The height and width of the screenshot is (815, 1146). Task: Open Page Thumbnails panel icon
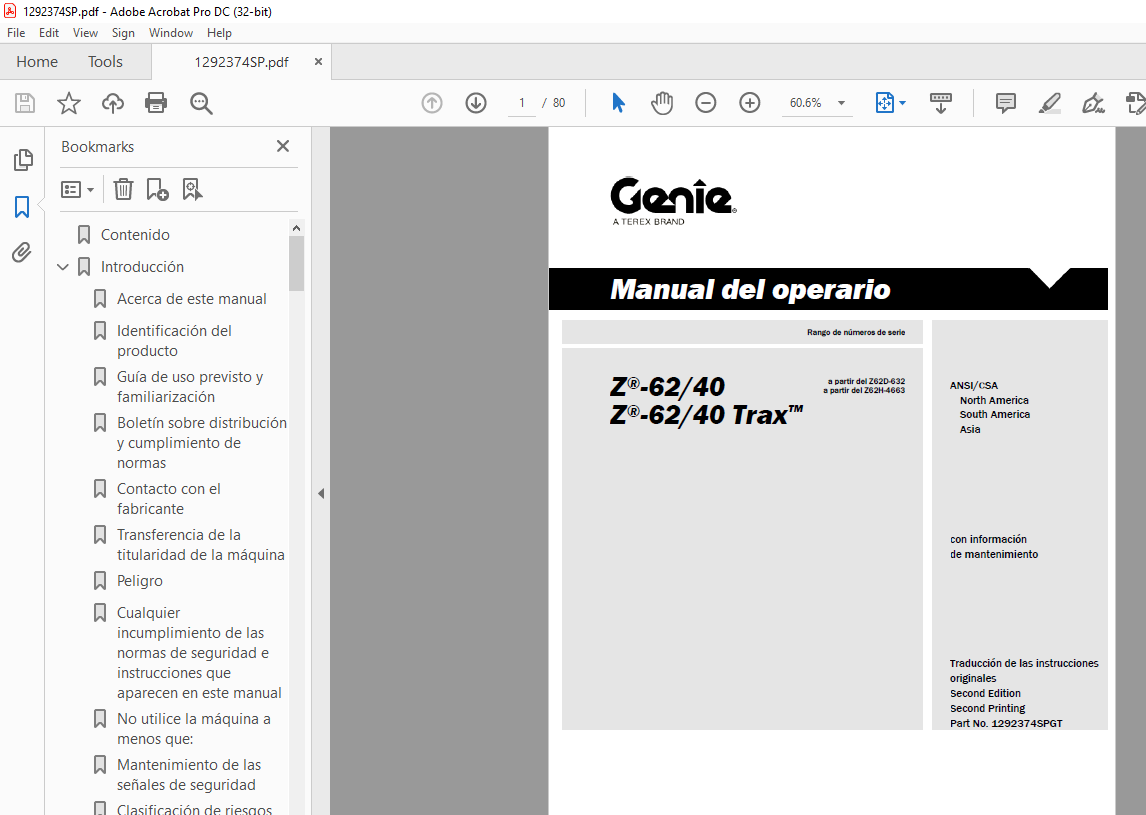pos(23,159)
